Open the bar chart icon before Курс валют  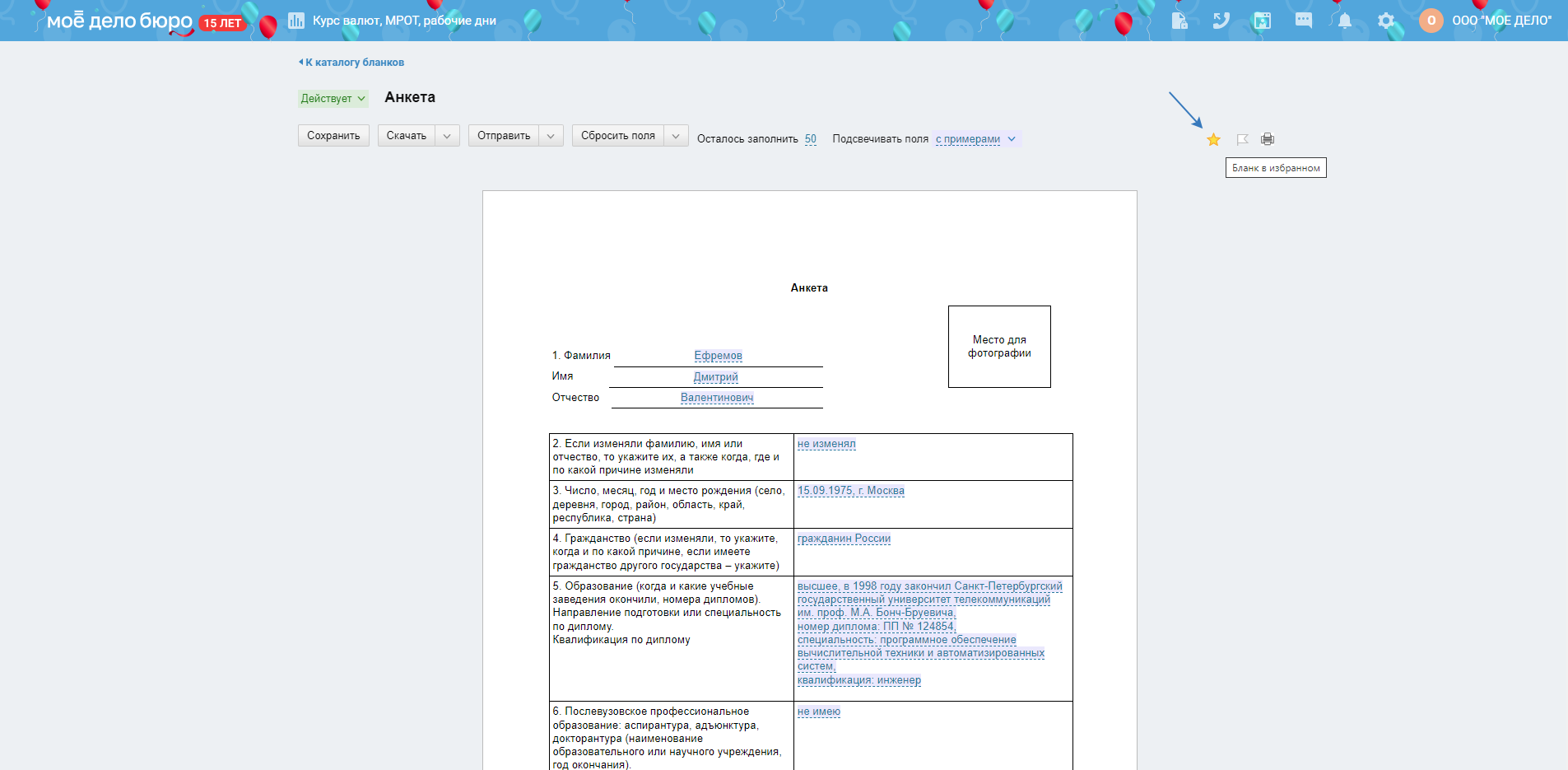[296, 21]
